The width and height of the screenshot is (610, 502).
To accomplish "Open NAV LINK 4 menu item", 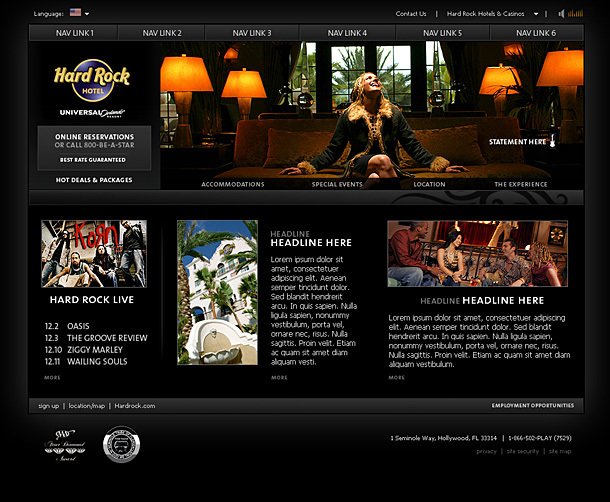I will click(x=347, y=33).
